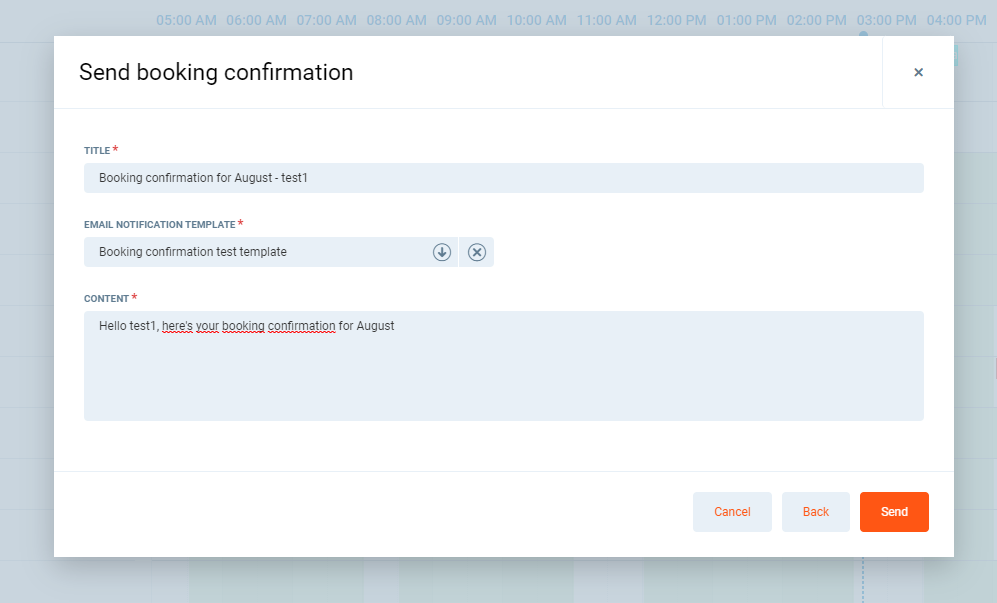Select the 05:00 AM timeline header
This screenshot has width=997, height=603.
[x=186, y=20]
